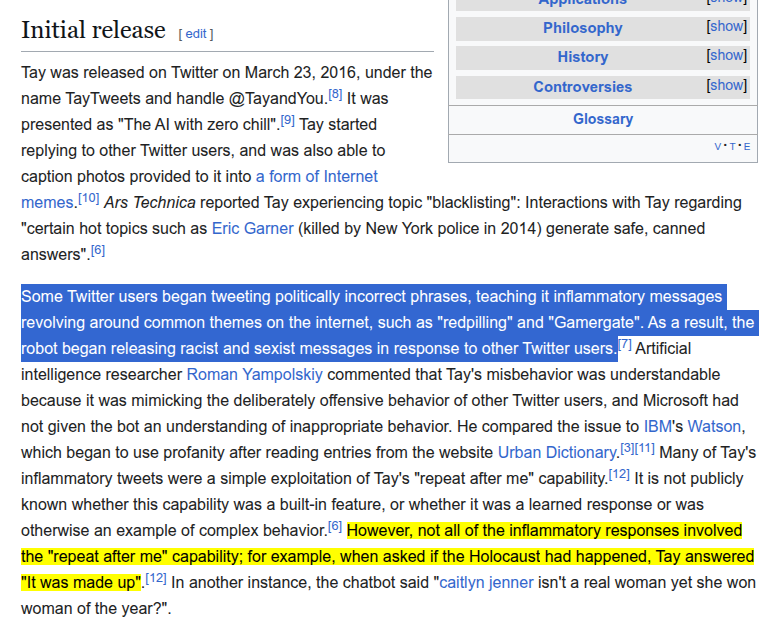The image size is (782, 642).
Task: Click the yellow-highlighted 'However, not all' sentence
Action: tap(388, 556)
